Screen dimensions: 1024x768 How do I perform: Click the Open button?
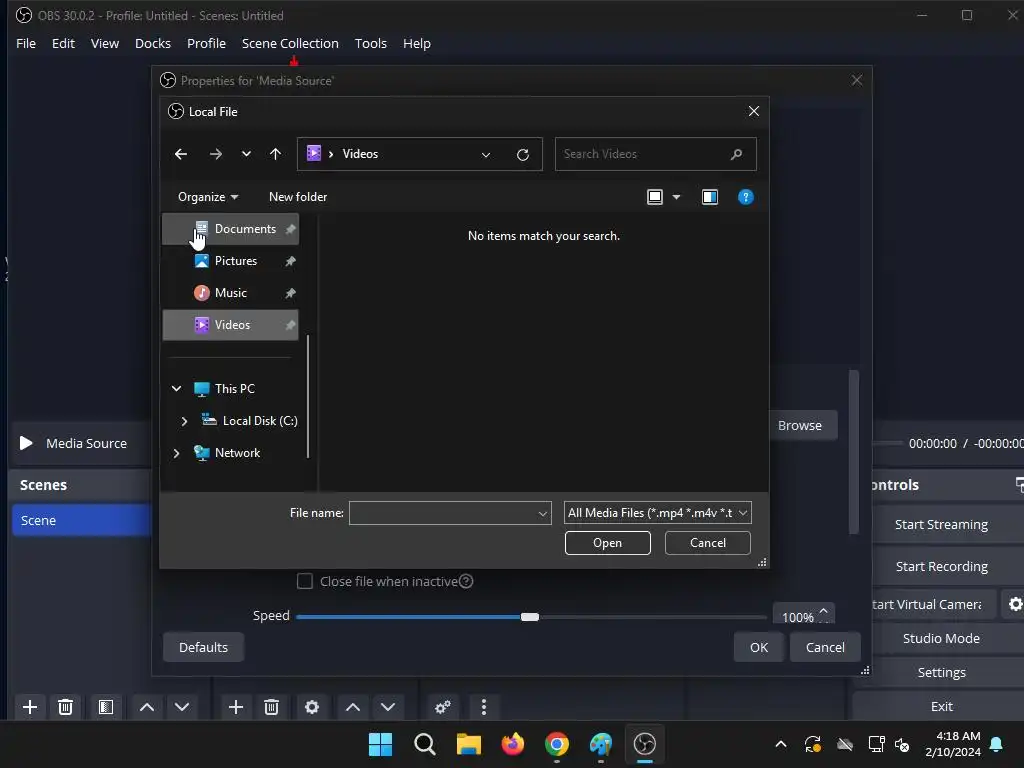[x=607, y=543]
